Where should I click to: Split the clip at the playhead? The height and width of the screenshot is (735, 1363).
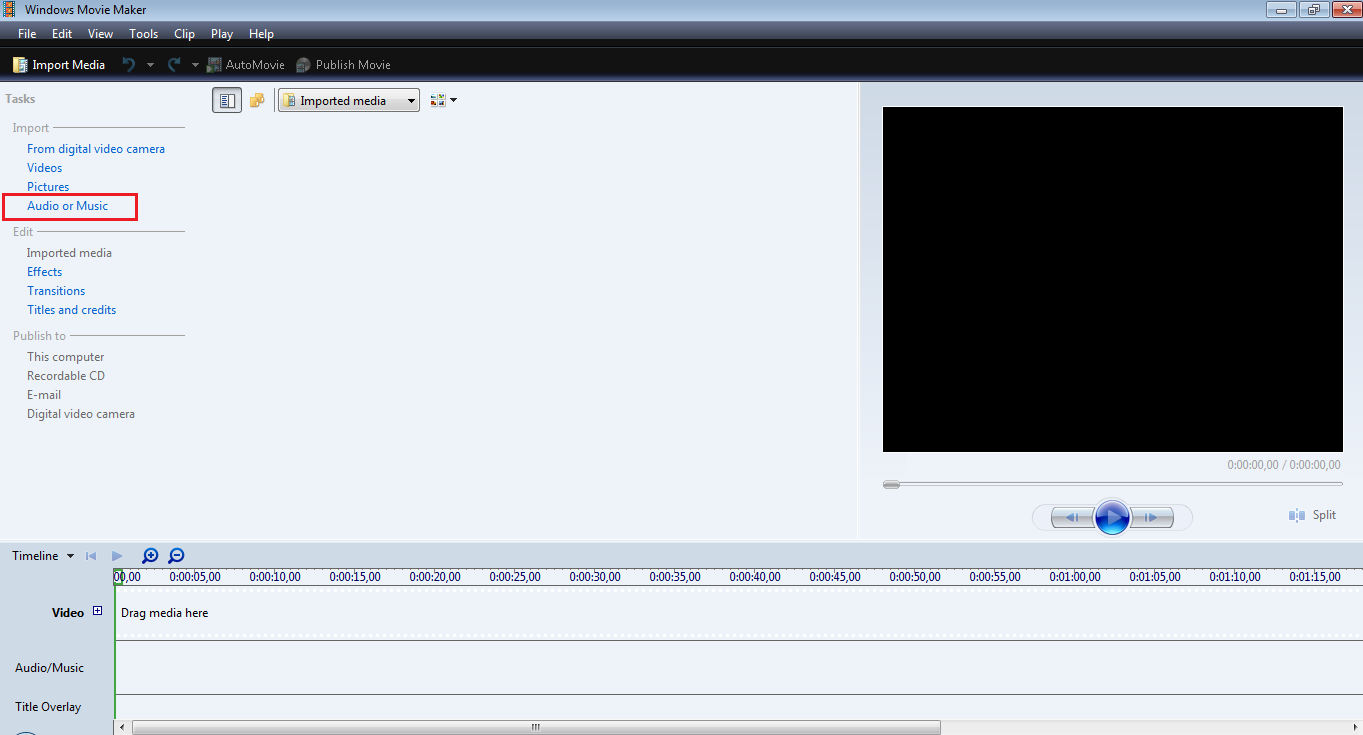point(1312,514)
